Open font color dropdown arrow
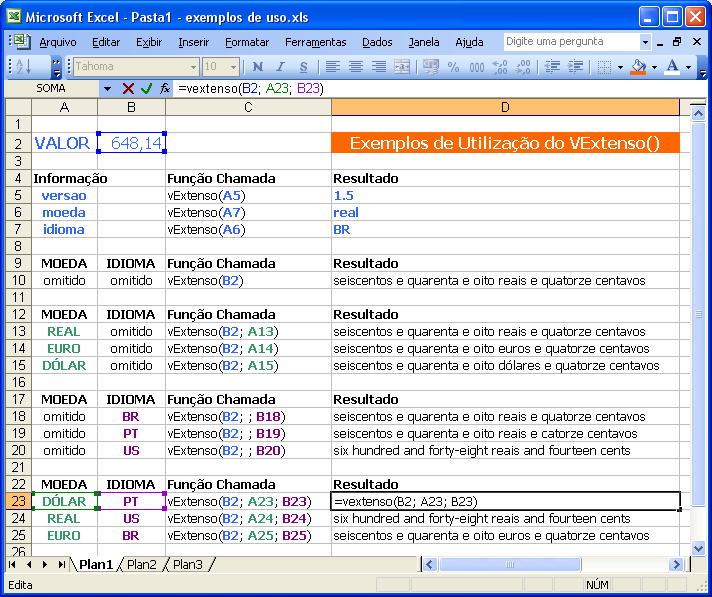Image resolution: width=712 pixels, height=597 pixels. click(x=688, y=67)
